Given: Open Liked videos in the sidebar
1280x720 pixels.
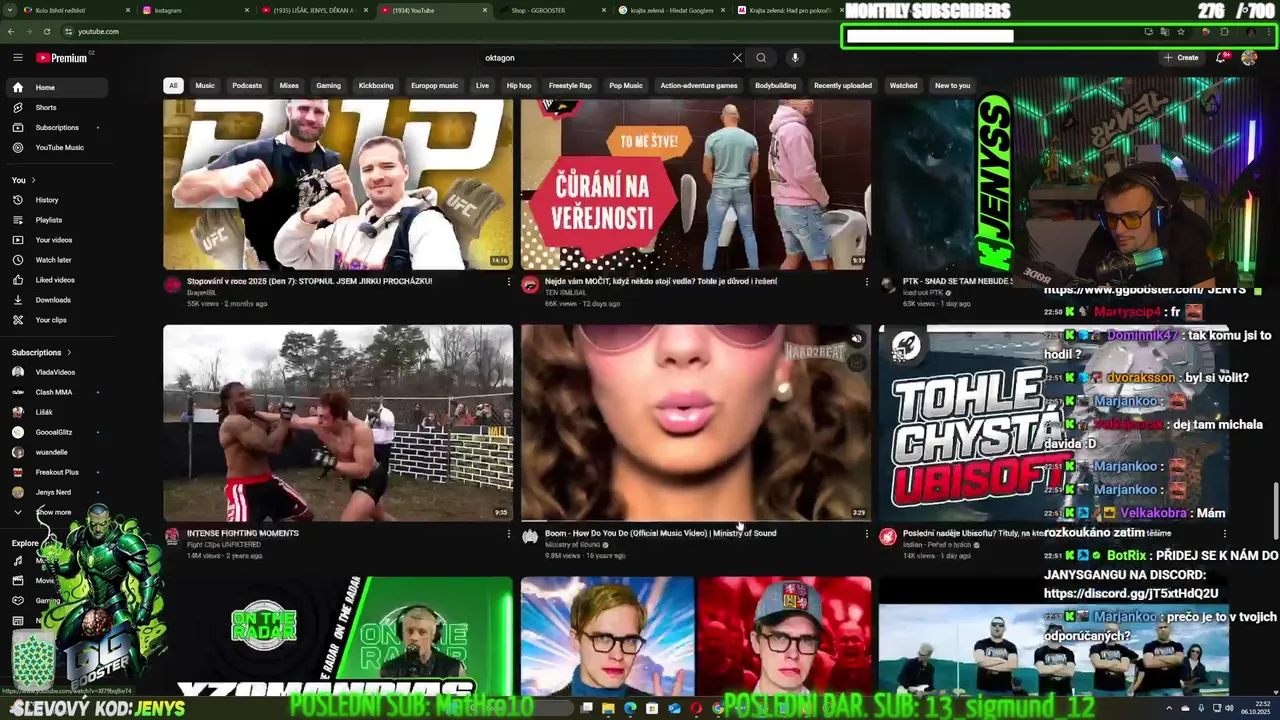Looking at the screenshot, I should click(x=55, y=280).
